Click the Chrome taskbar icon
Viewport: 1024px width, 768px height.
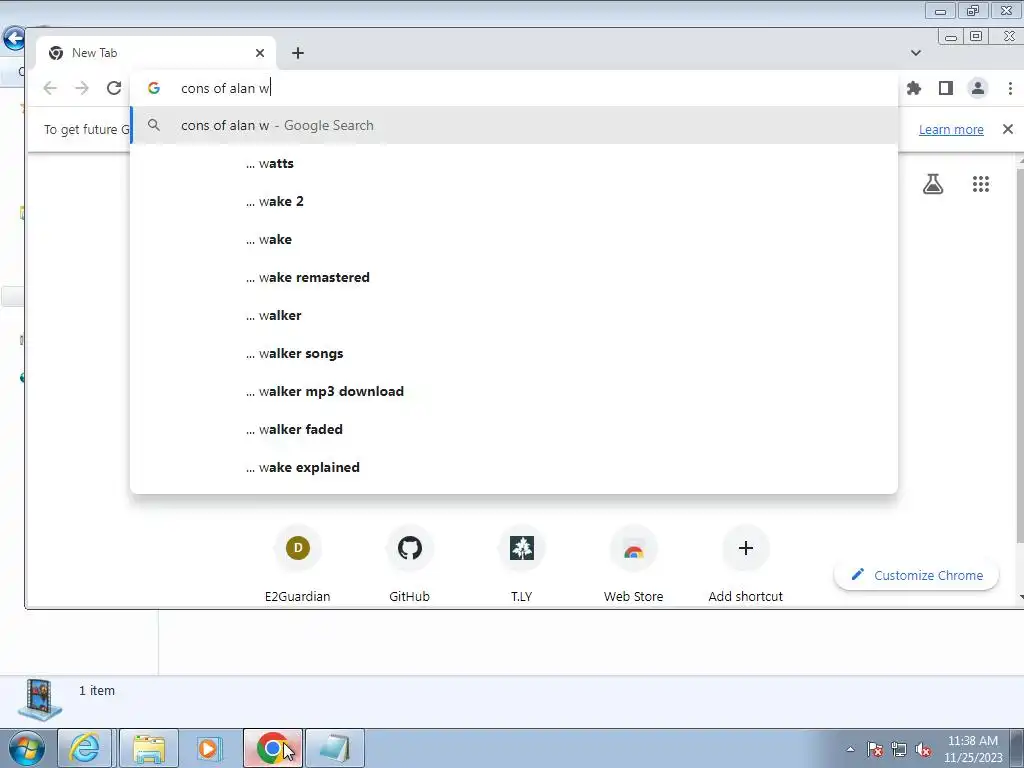click(272, 748)
